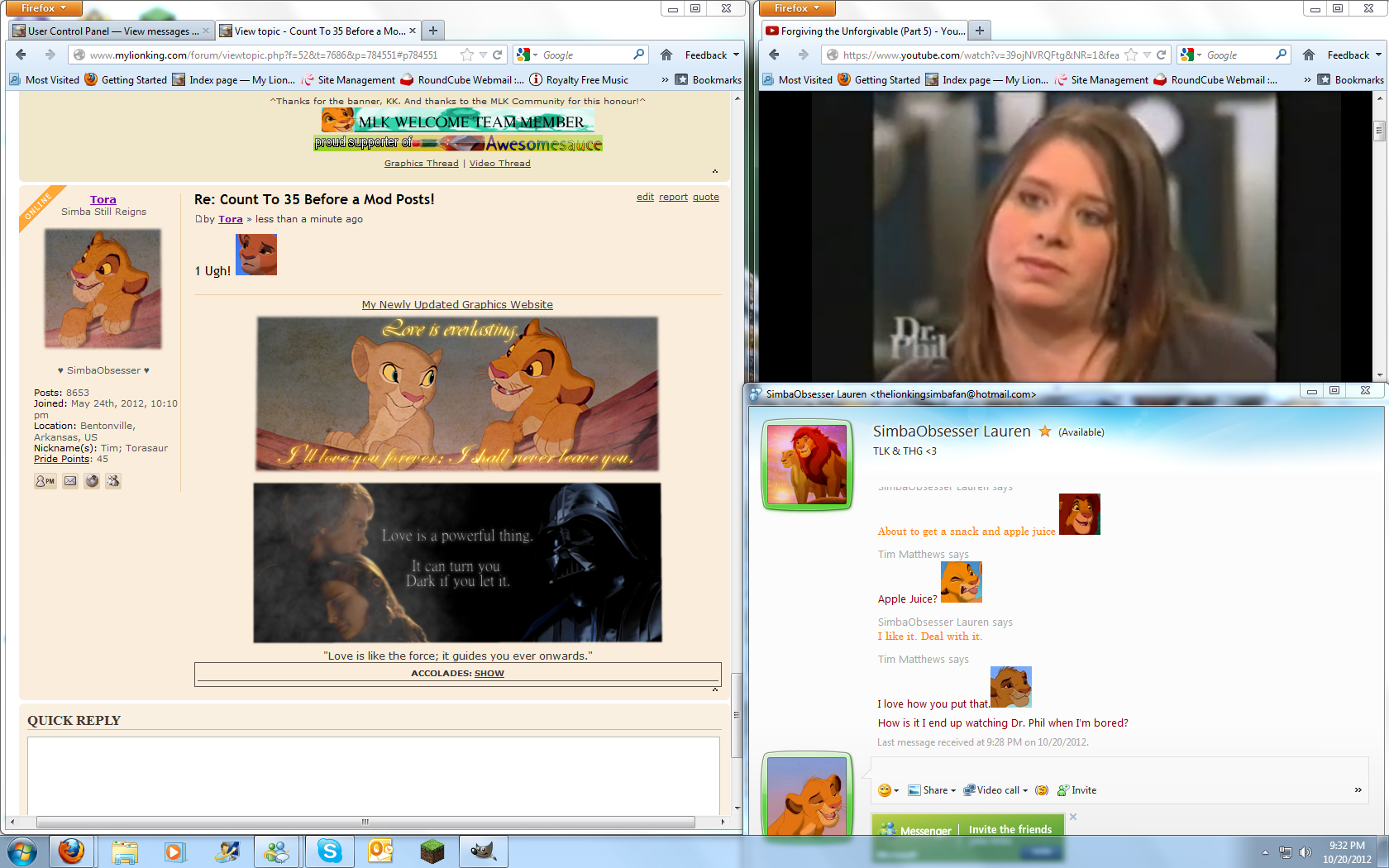Launch GIMP from the taskbar
Viewport: 1389px width, 868px height.
pos(483,851)
